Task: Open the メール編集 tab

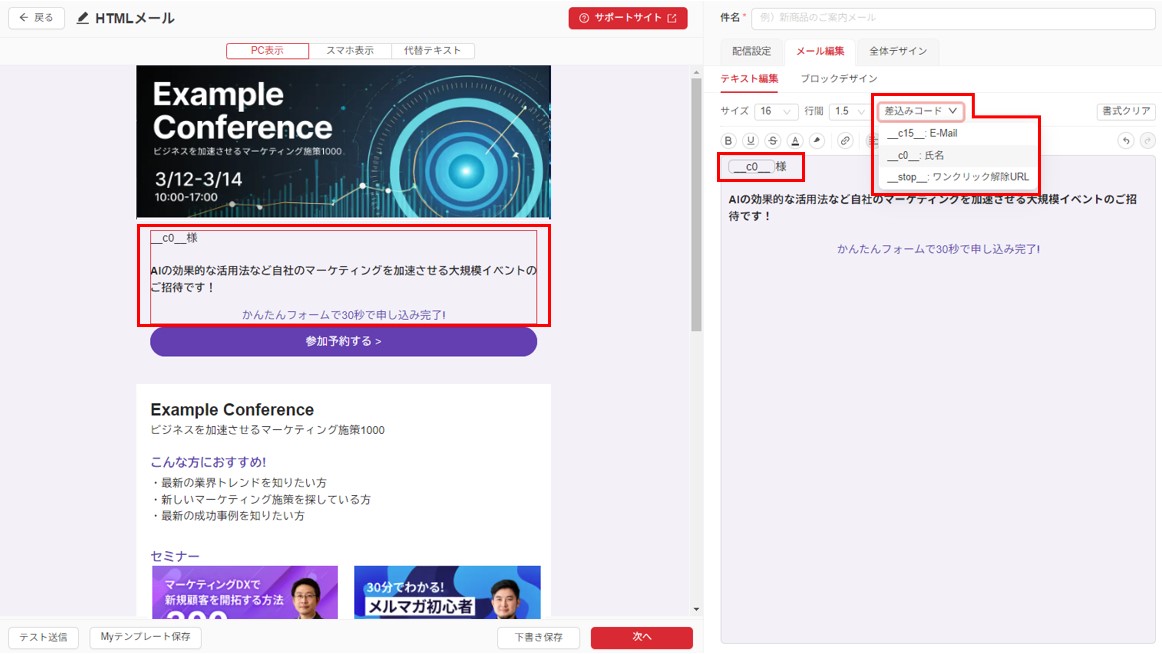Action: [820, 51]
